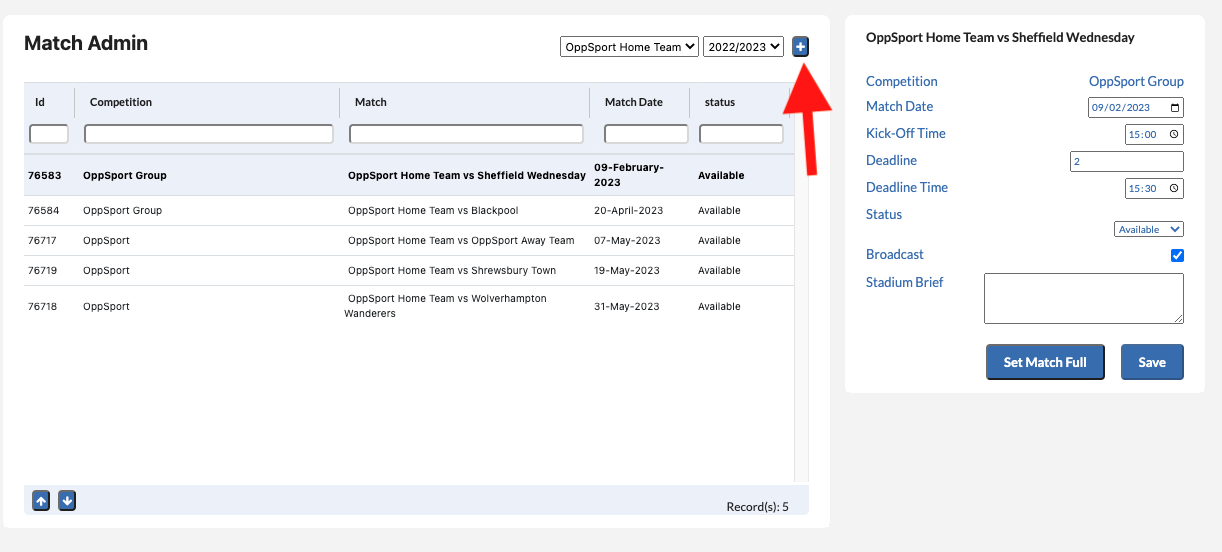The height and width of the screenshot is (552, 1222).
Task: Click the Deadline number field
Action: [x=1127, y=161]
